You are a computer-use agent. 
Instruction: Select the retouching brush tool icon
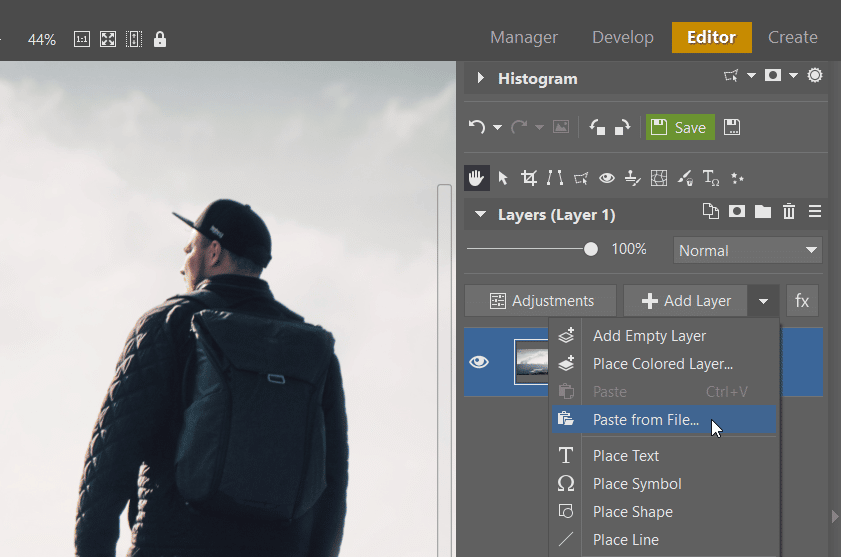coord(685,178)
